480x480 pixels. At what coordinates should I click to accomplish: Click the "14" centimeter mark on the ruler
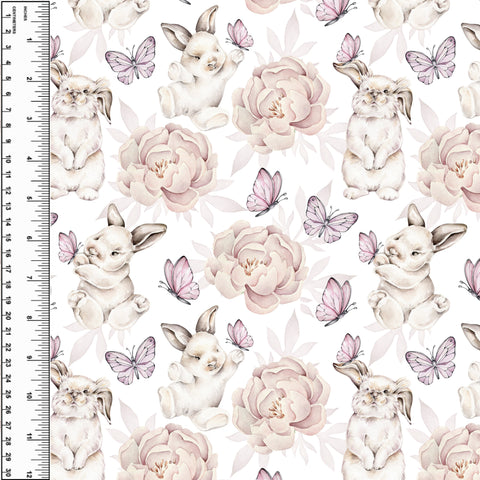[x=8, y=222]
